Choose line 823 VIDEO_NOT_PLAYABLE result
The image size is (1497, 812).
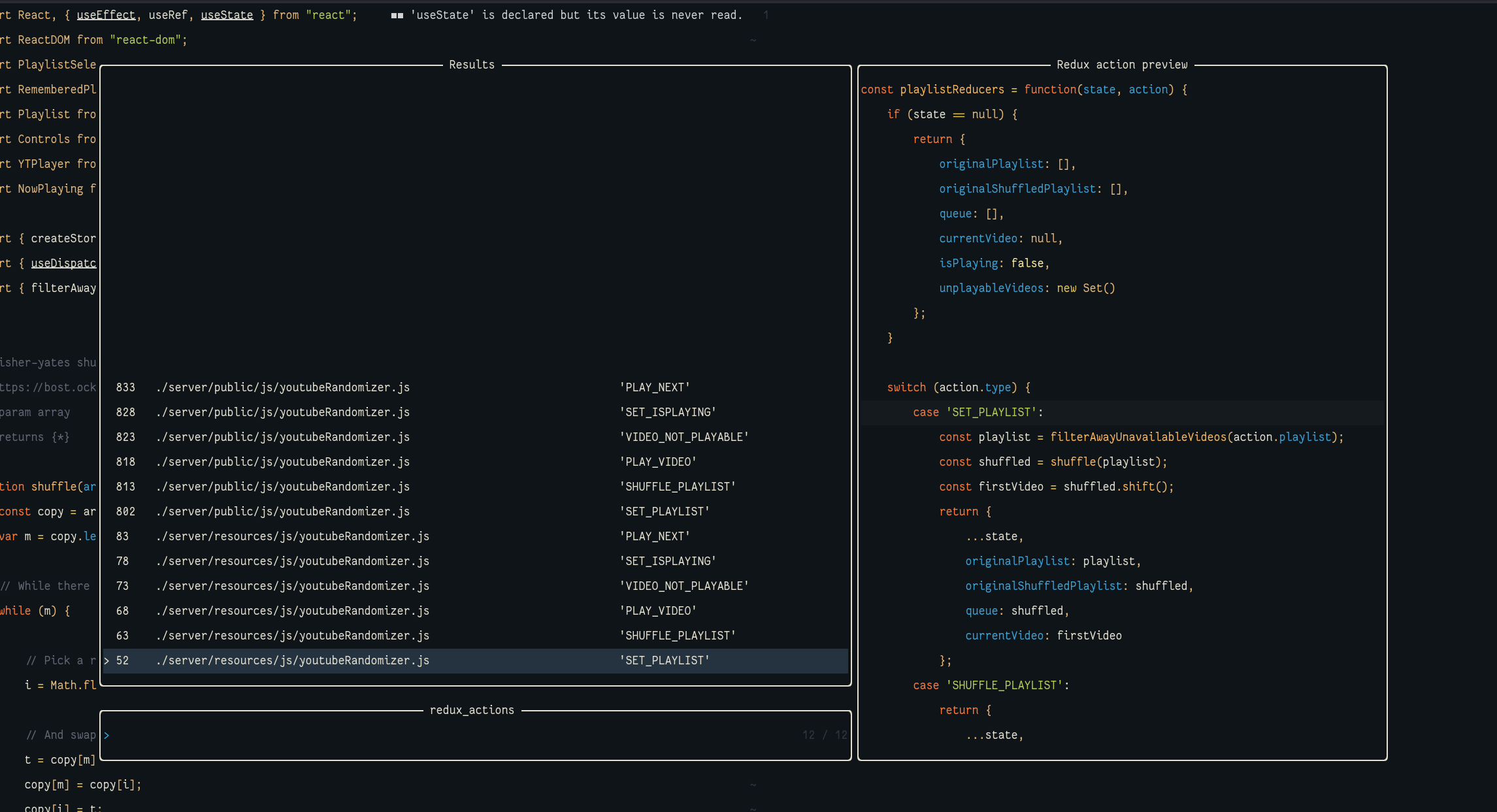[x=282, y=437]
